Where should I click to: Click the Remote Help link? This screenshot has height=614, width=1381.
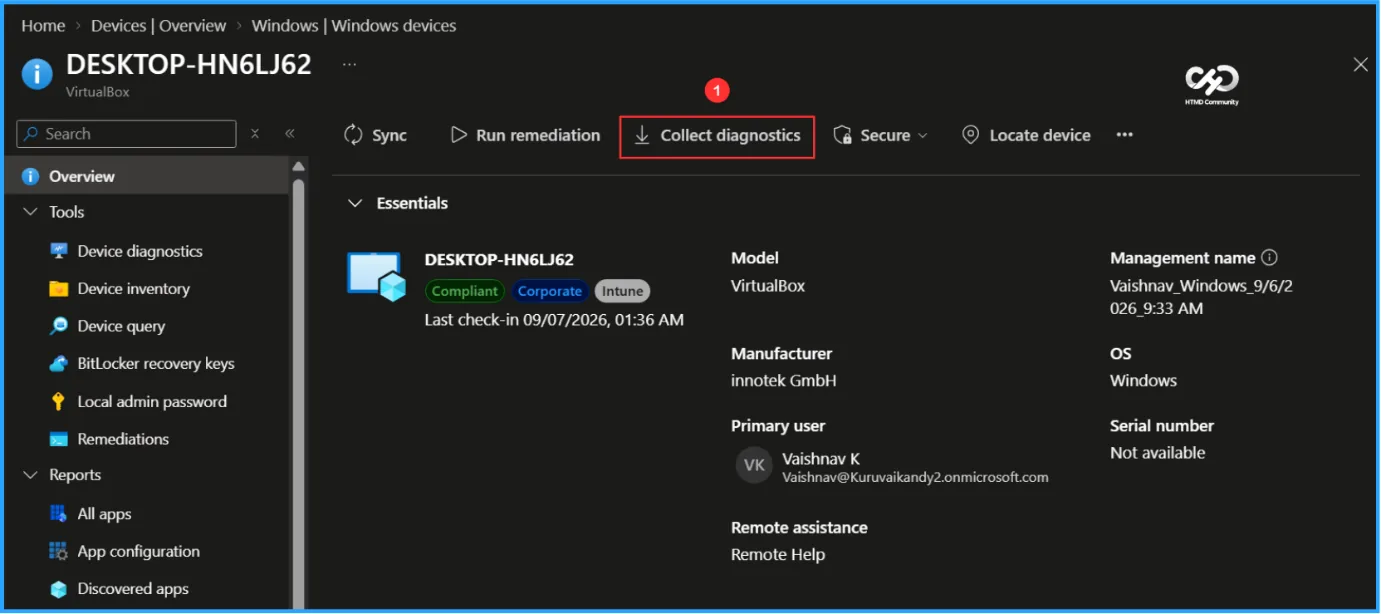pyautogui.click(x=778, y=555)
